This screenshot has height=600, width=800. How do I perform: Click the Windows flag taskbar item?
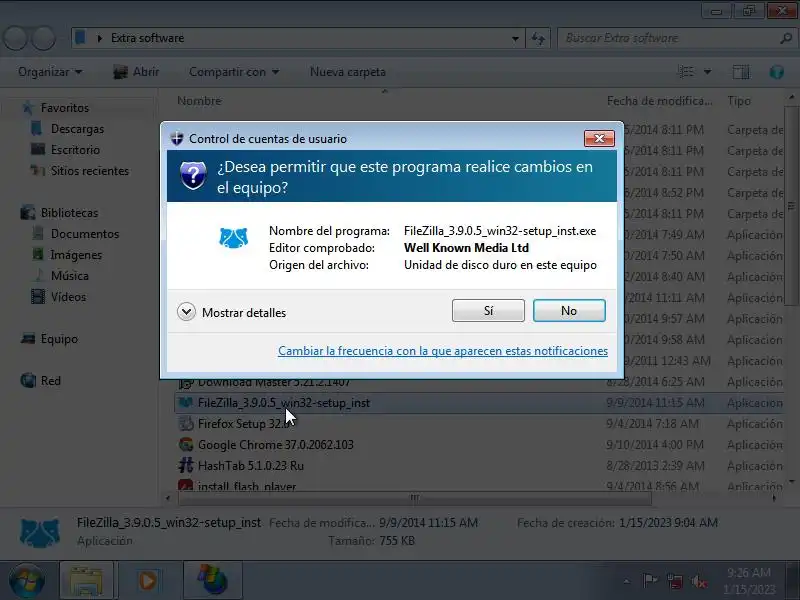click(213, 581)
